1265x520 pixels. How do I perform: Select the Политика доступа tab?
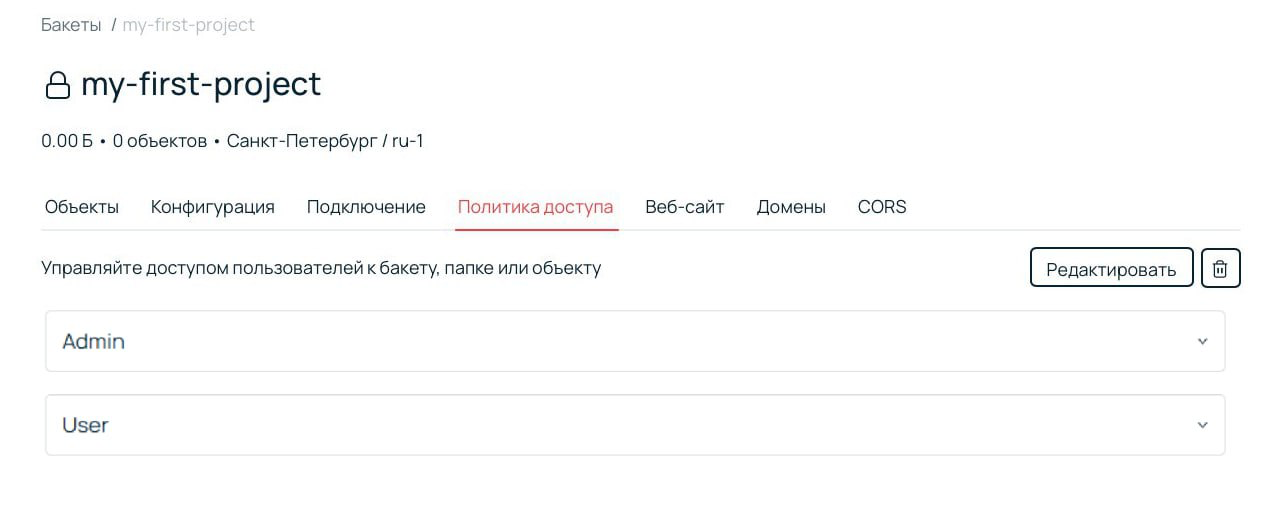point(535,207)
